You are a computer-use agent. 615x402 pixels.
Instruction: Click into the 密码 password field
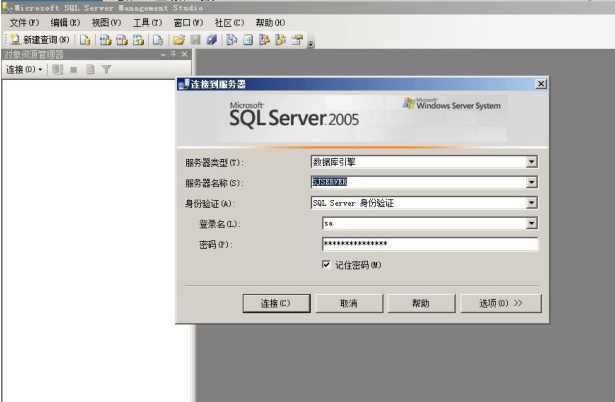click(x=429, y=244)
